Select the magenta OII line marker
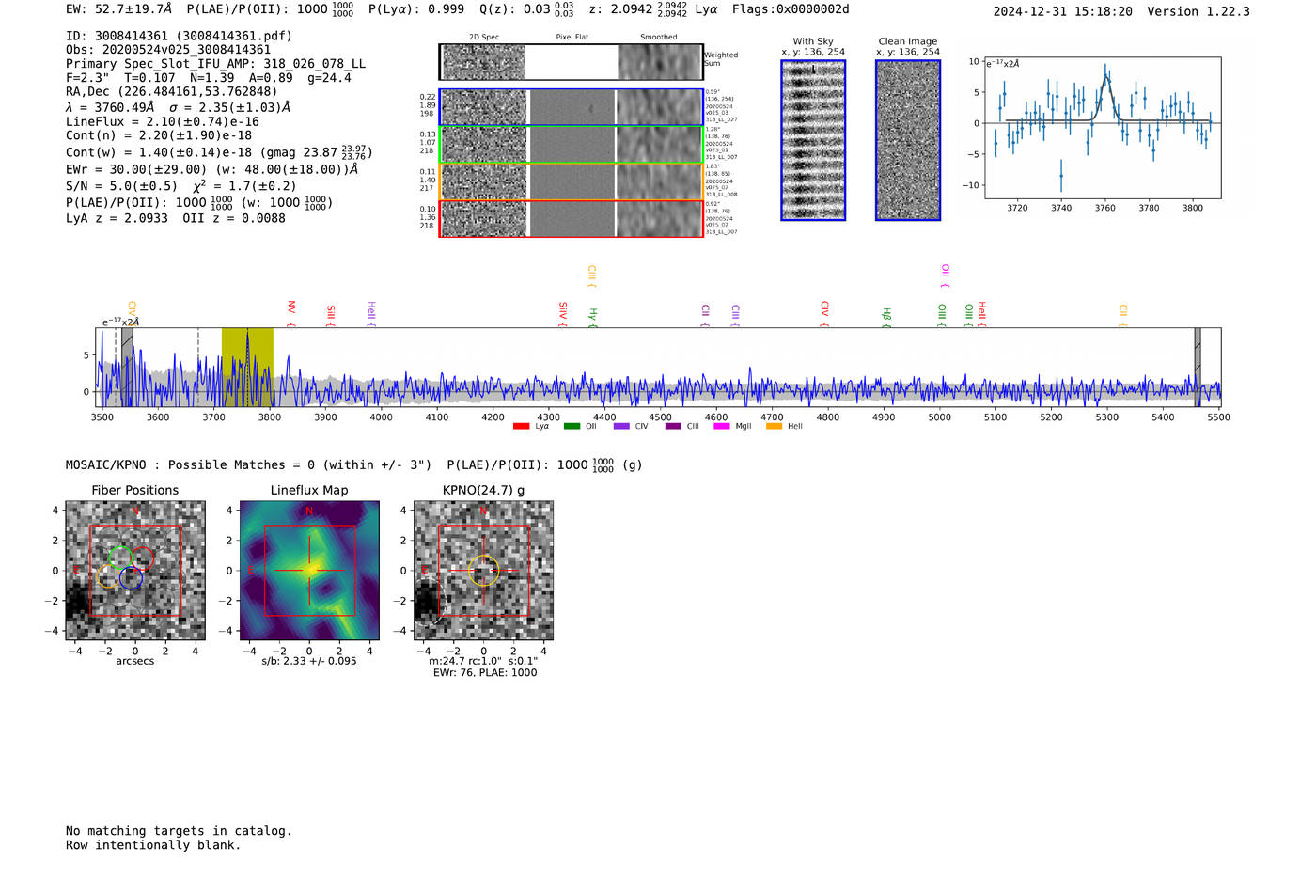The height and width of the screenshot is (896, 1316). click(x=946, y=276)
